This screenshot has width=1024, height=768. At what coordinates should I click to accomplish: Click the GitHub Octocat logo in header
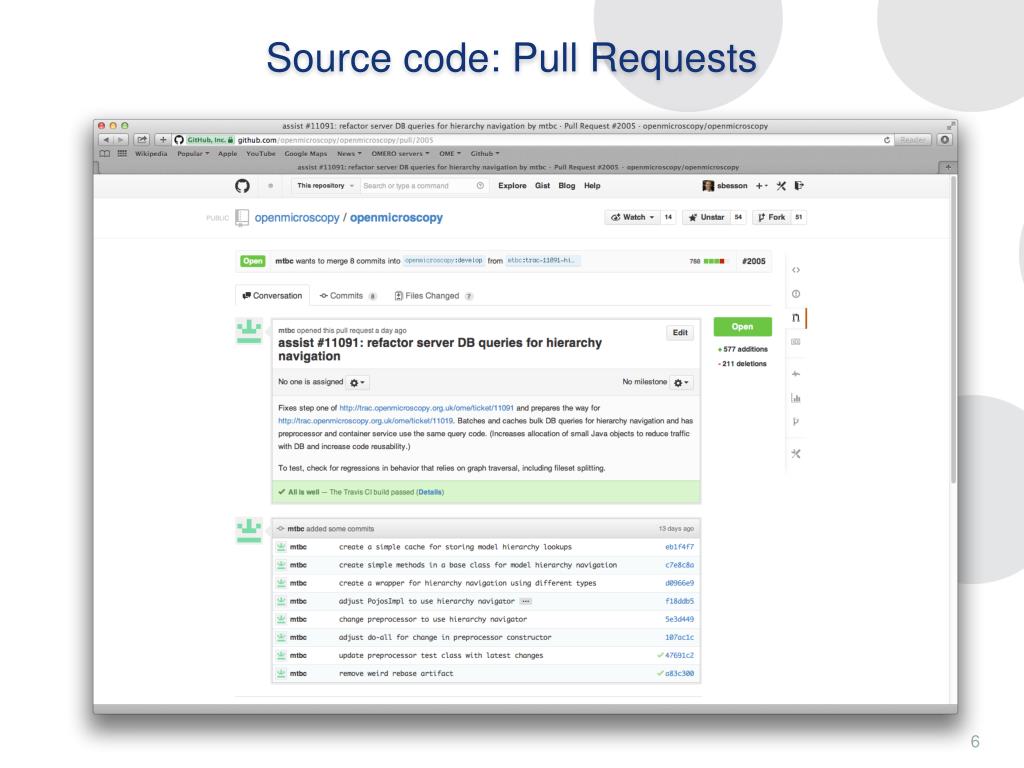coord(242,186)
